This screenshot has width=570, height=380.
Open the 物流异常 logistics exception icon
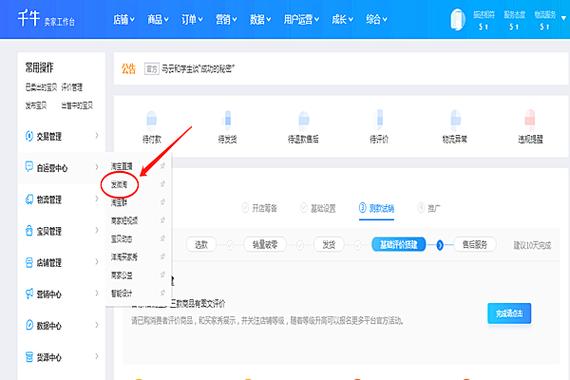pos(455,118)
